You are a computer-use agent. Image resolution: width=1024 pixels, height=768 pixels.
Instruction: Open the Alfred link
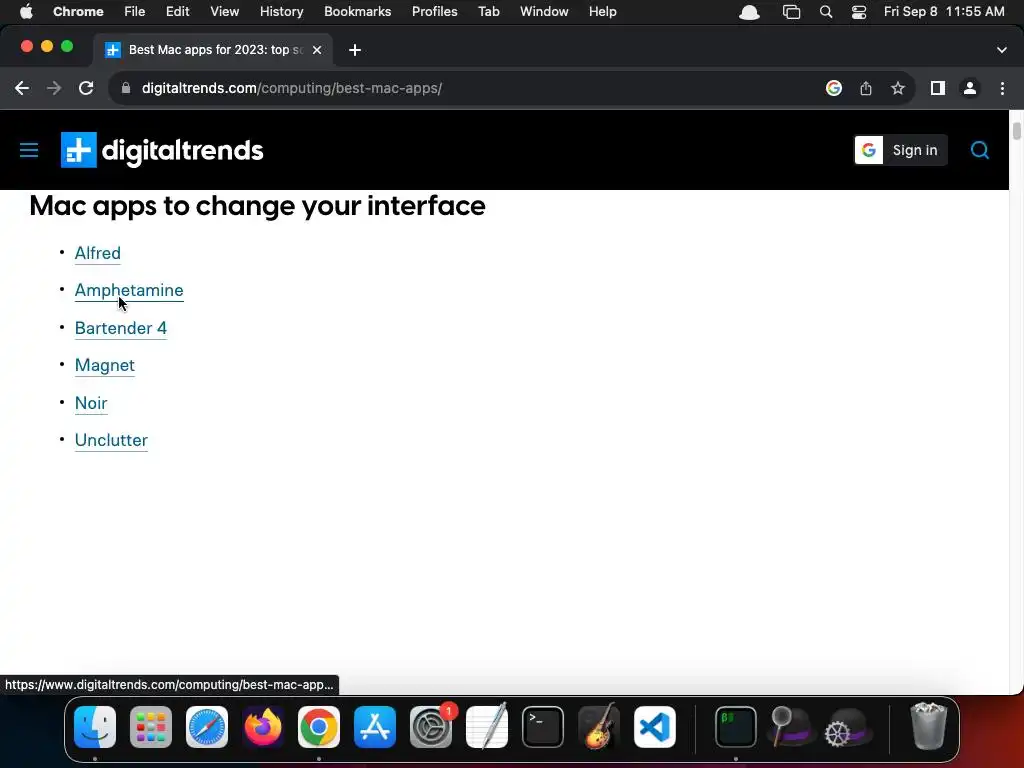(98, 253)
